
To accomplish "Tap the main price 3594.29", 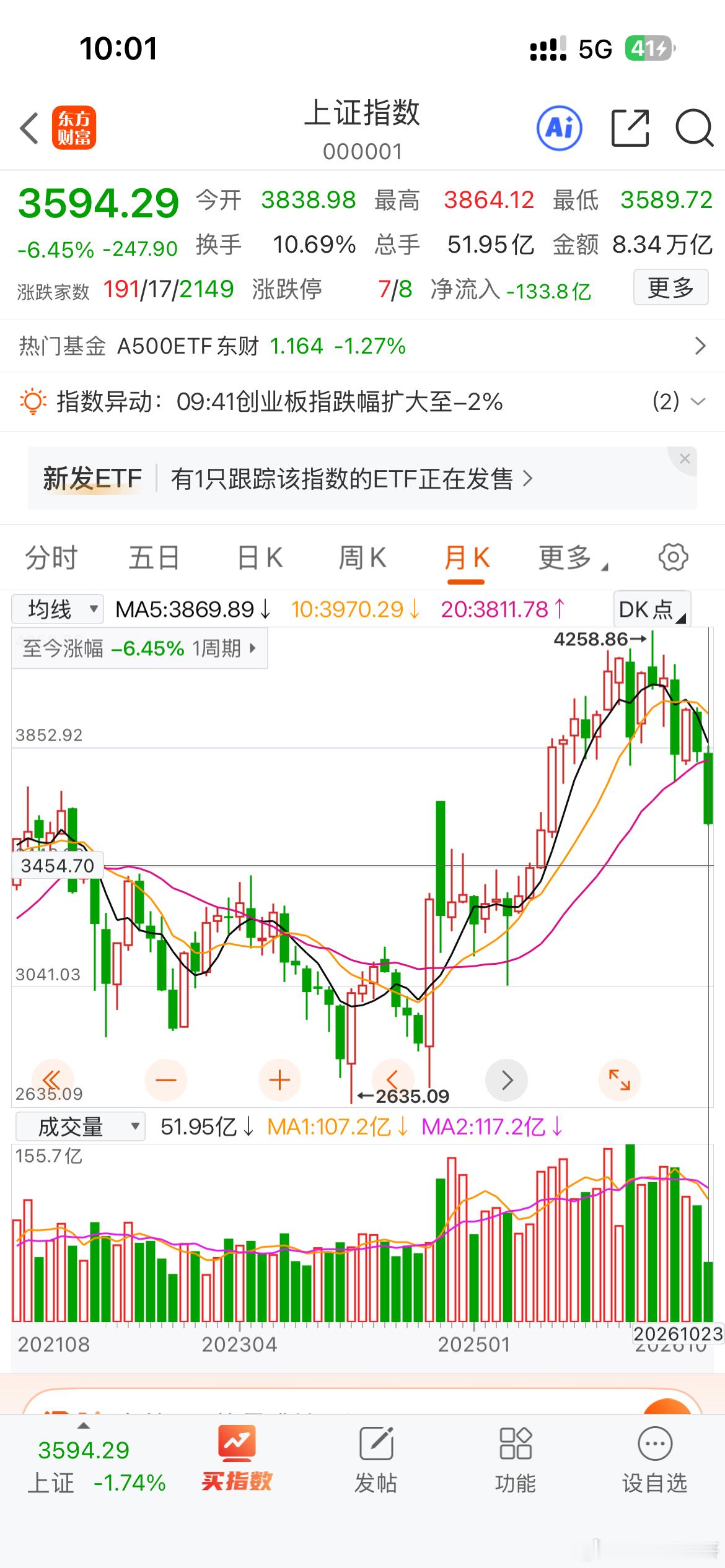I will click(x=99, y=203).
